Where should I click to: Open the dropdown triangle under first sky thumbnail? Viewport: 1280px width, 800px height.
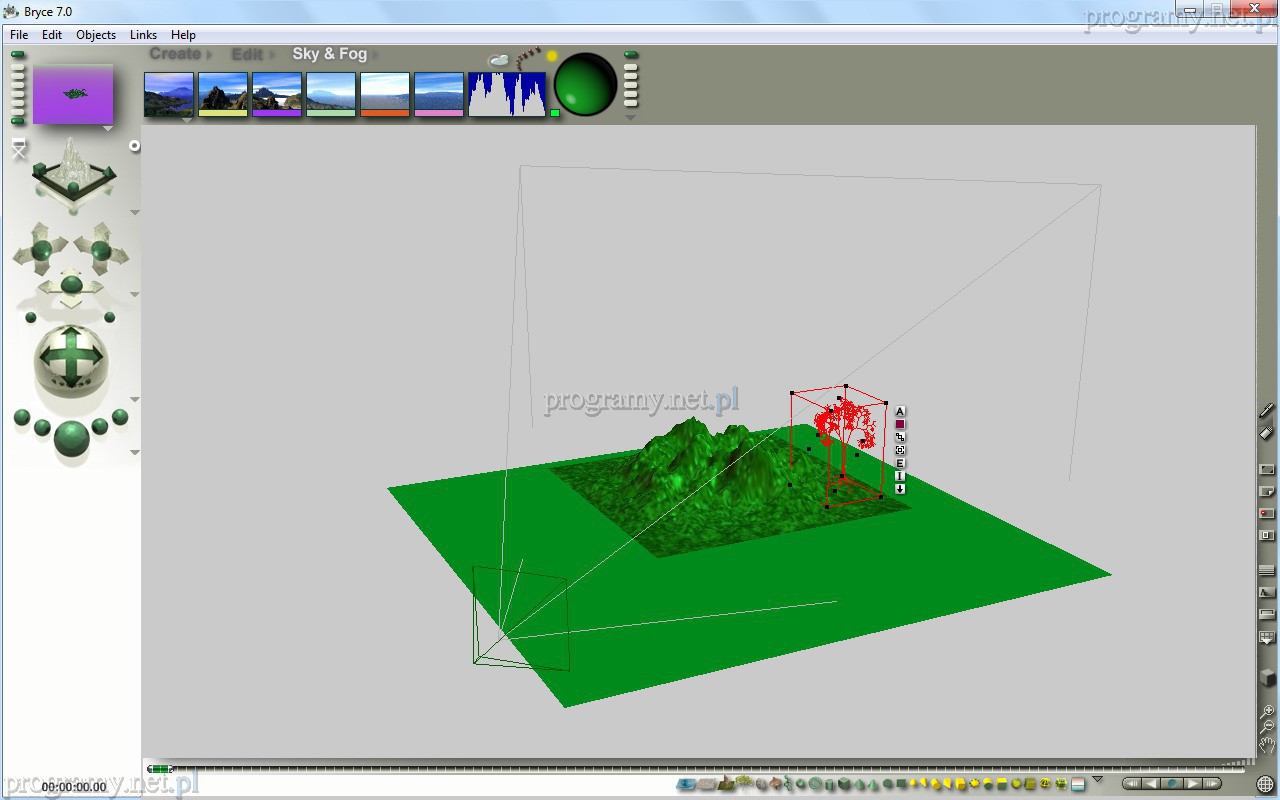187,120
